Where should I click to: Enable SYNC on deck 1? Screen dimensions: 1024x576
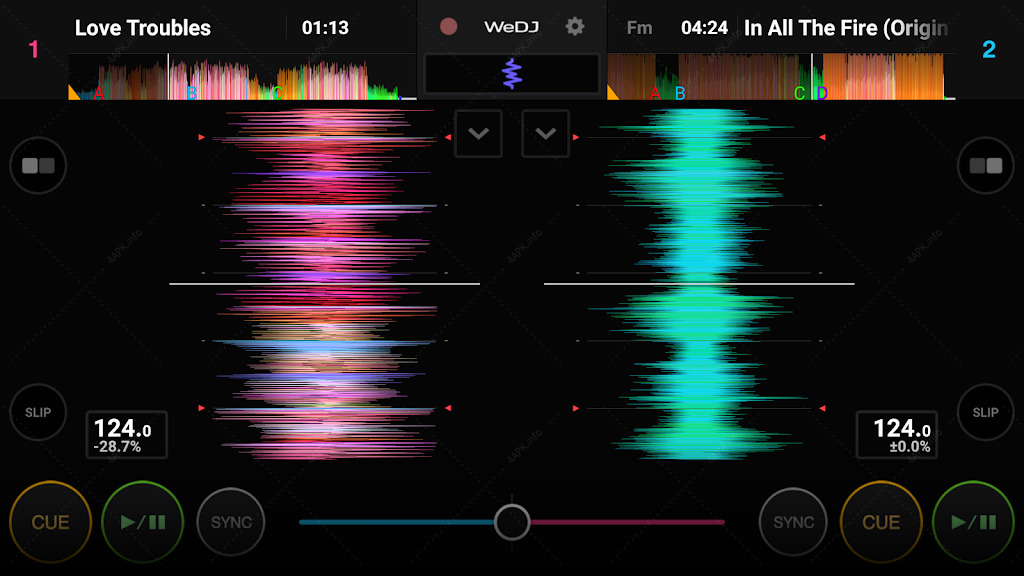pyautogui.click(x=231, y=522)
